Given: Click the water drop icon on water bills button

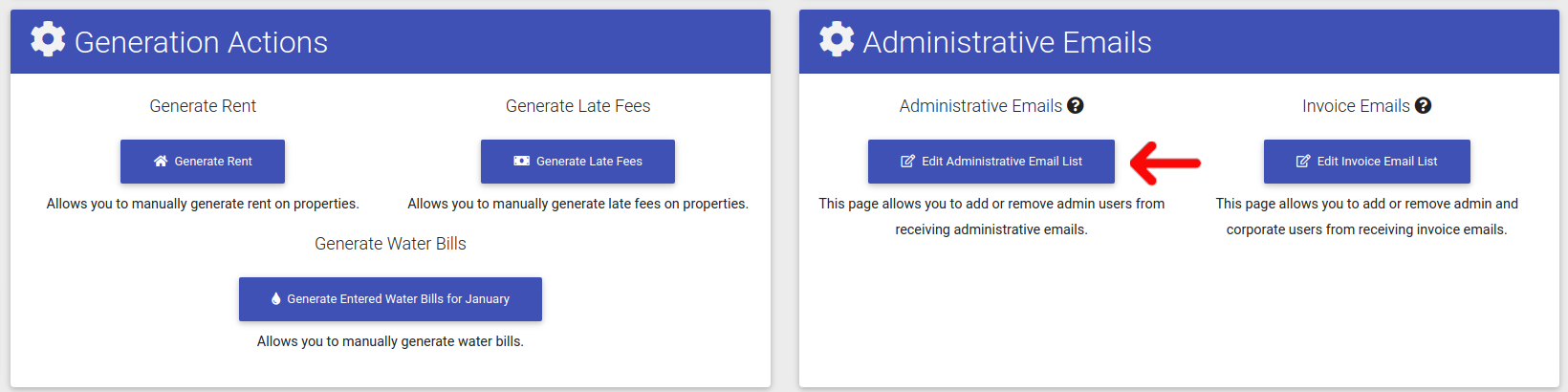Looking at the screenshot, I should coord(276,299).
